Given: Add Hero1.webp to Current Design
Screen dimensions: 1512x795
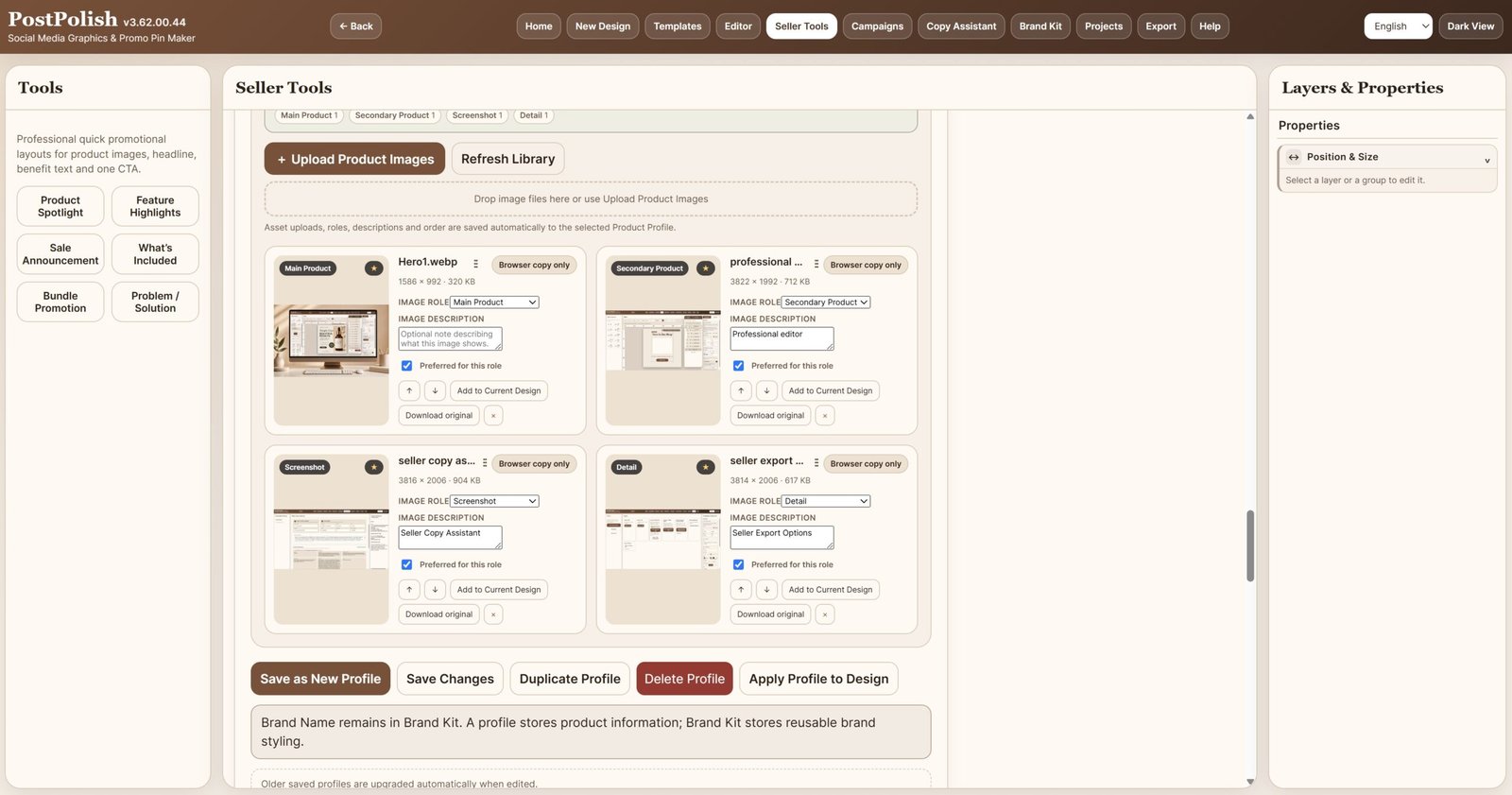Looking at the screenshot, I should coord(499,390).
